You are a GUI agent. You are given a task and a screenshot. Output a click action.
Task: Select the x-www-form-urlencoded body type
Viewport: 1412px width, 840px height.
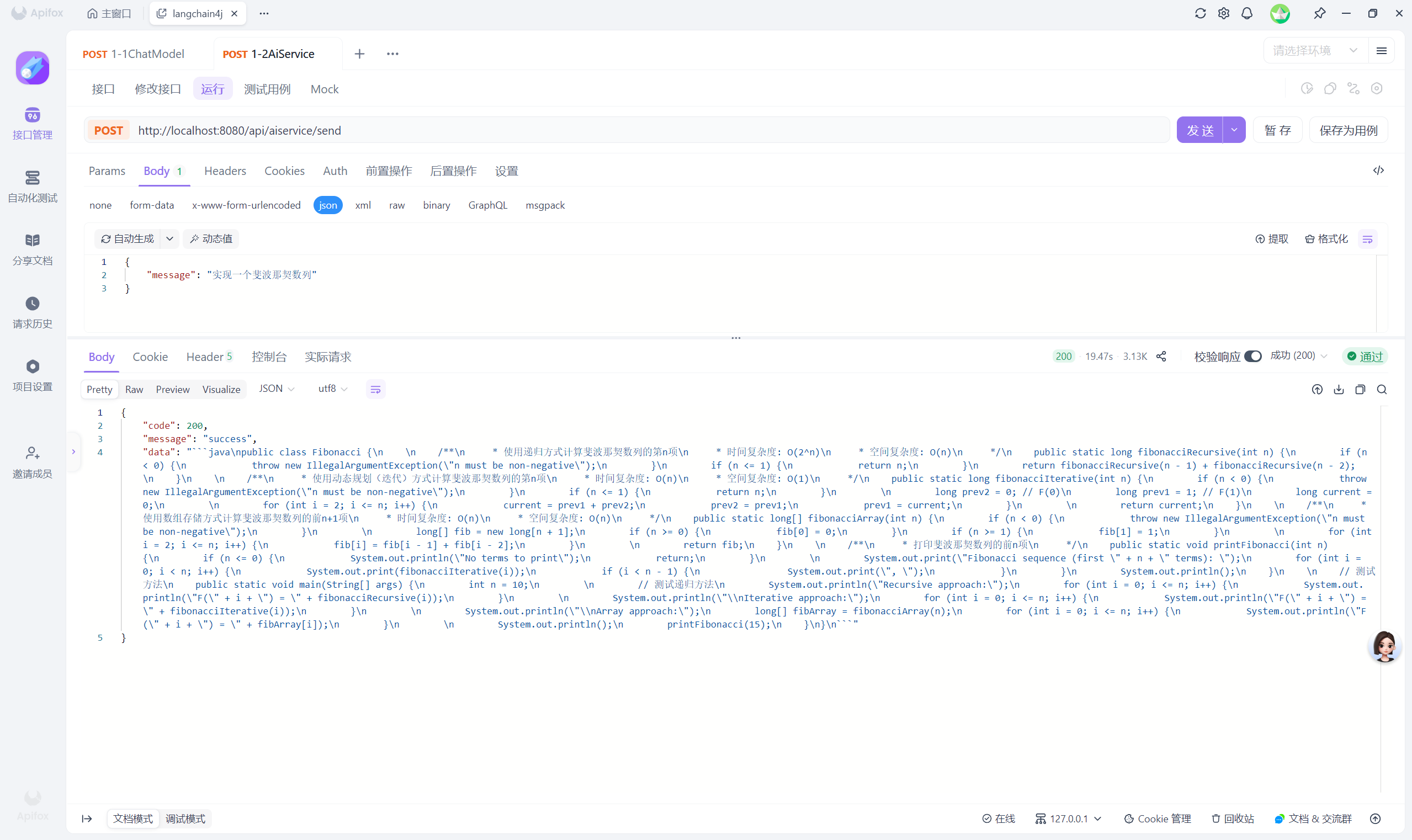pyautogui.click(x=246, y=205)
